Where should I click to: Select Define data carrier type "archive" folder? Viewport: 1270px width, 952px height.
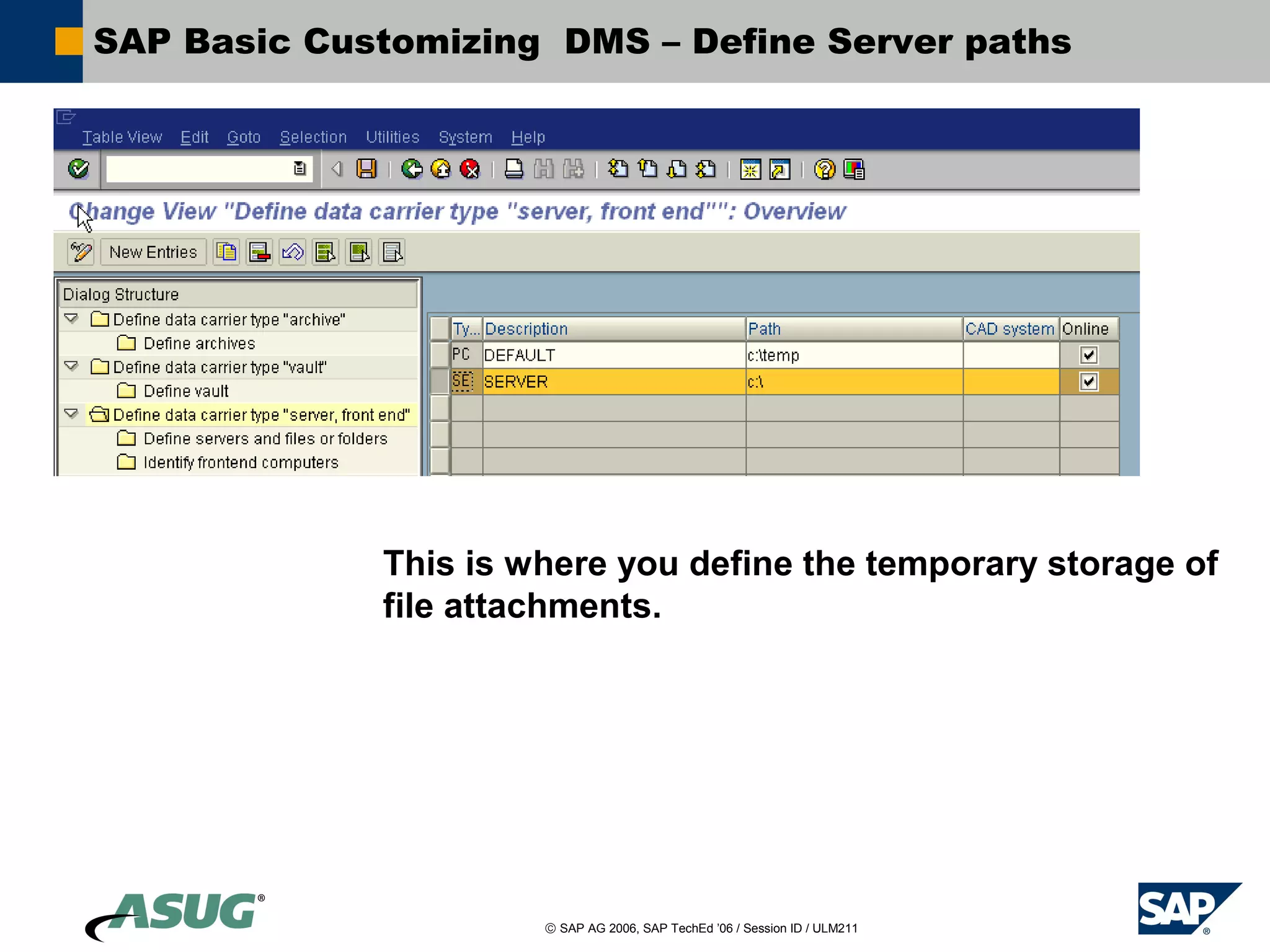(x=229, y=319)
